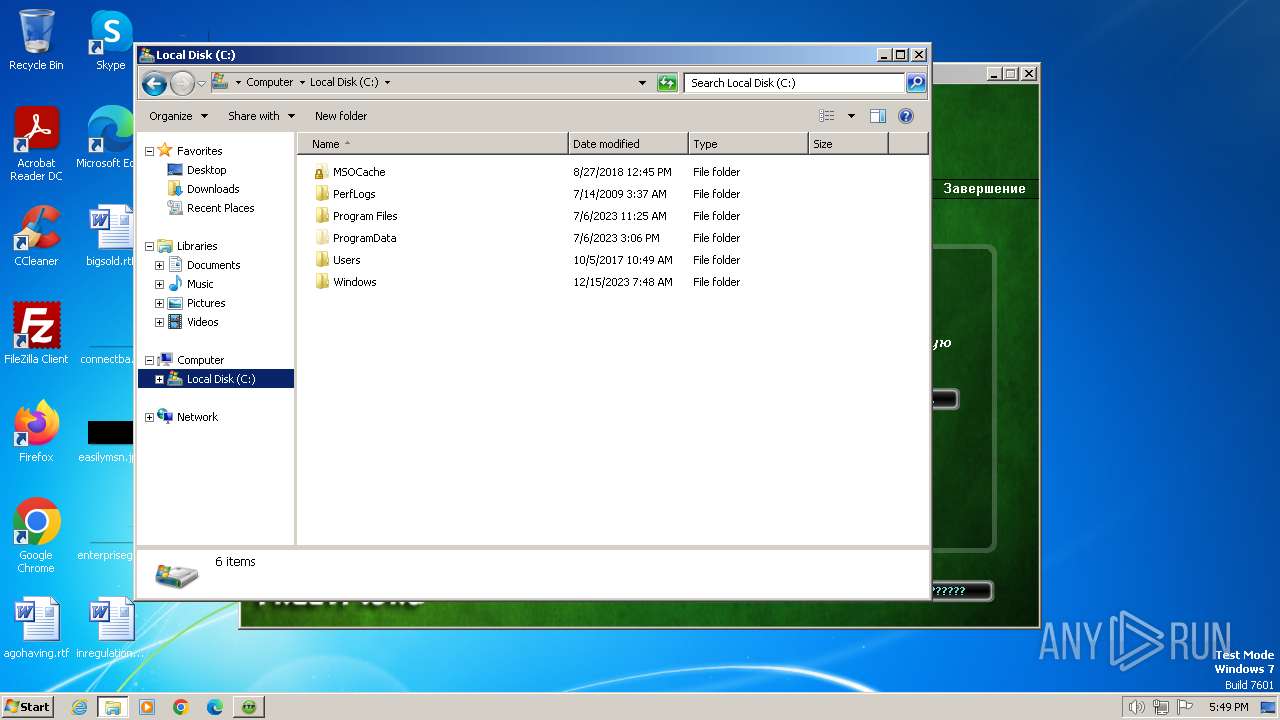
Task: Select the PerfLogs folder icon
Action: tap(321, 194)
